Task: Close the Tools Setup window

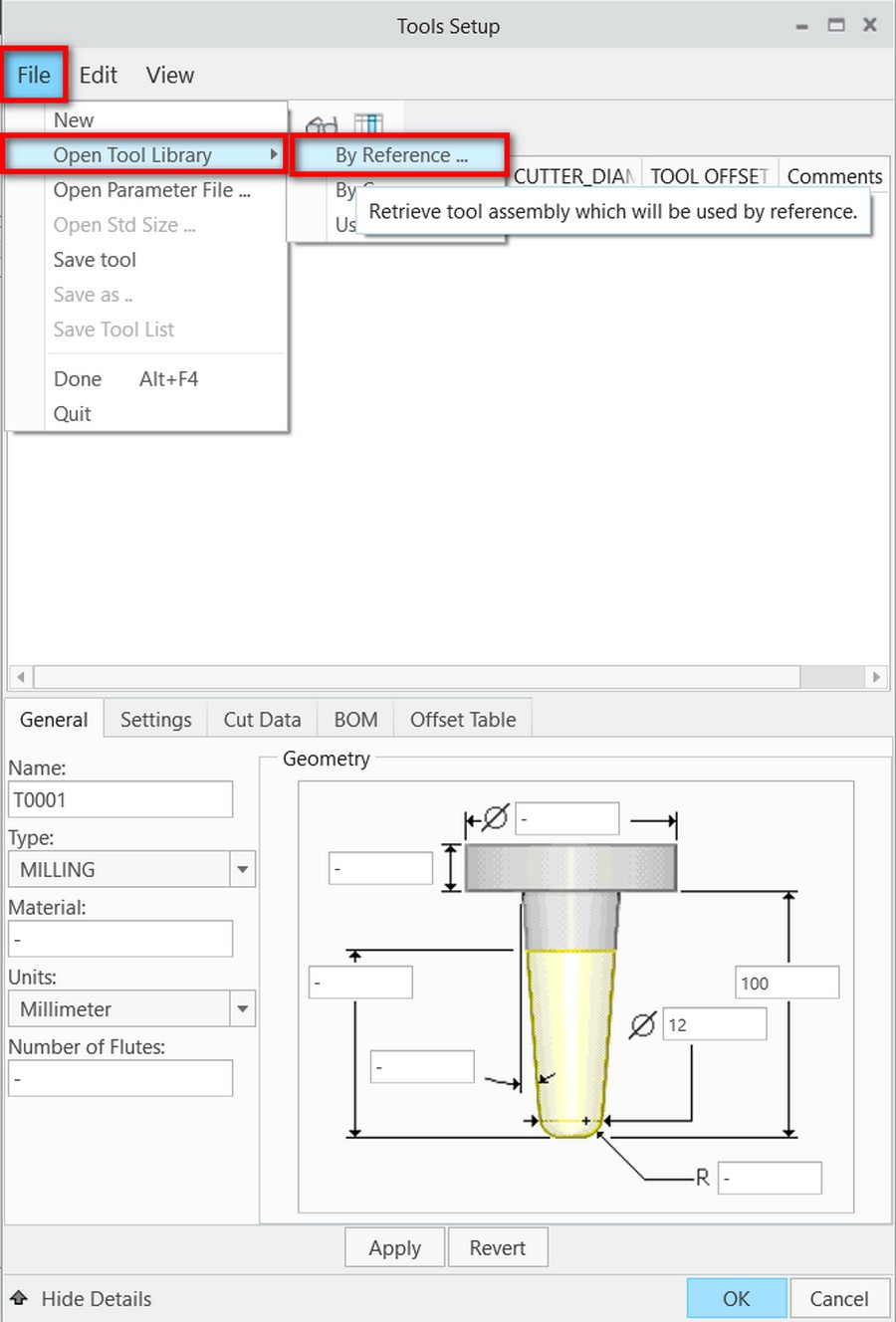Action: tap(869, 25)
